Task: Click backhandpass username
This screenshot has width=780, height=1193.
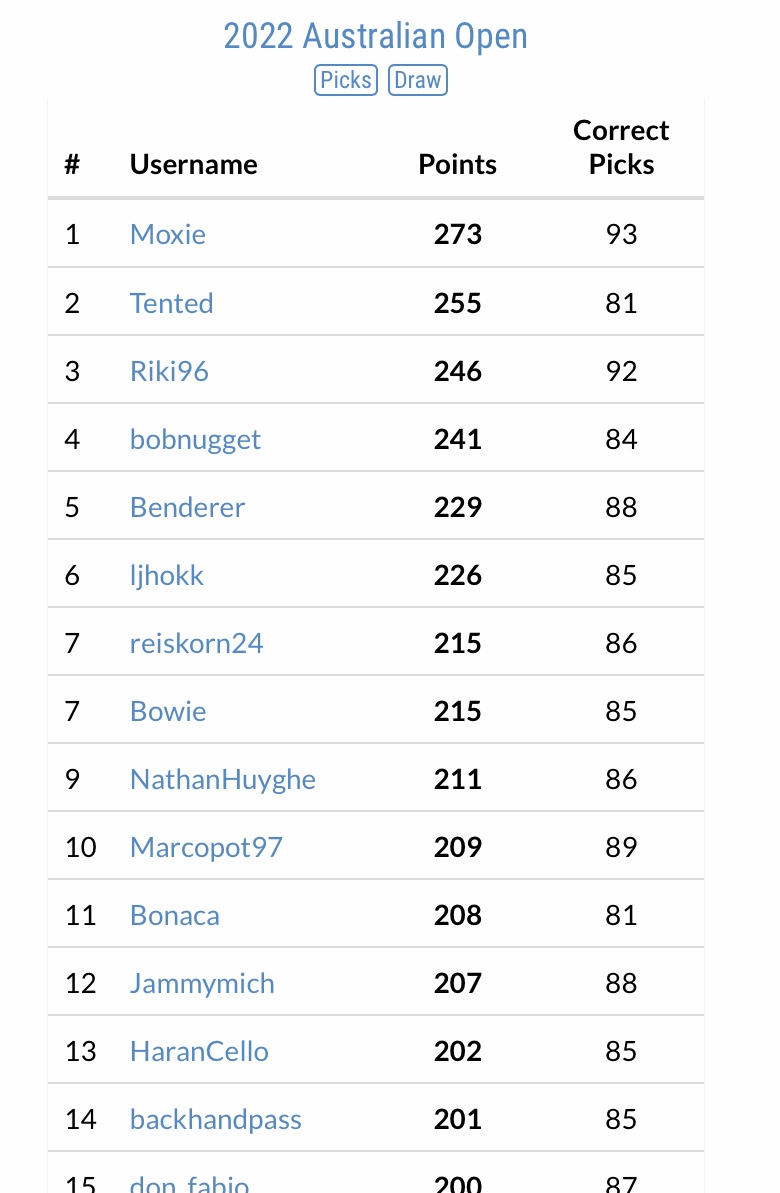Action: click(x=216, y=1119)
